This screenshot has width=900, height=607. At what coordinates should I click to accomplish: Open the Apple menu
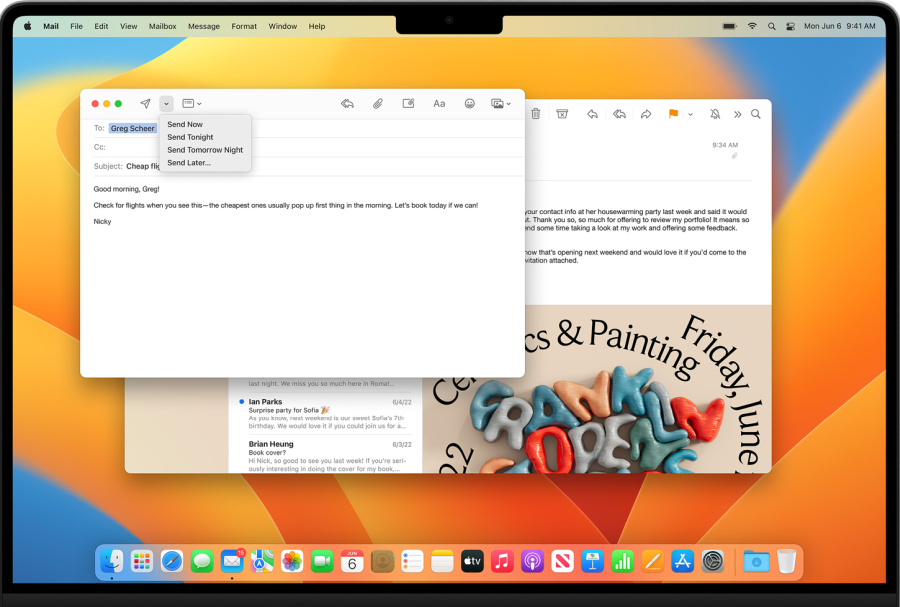[x=27, y=26]
